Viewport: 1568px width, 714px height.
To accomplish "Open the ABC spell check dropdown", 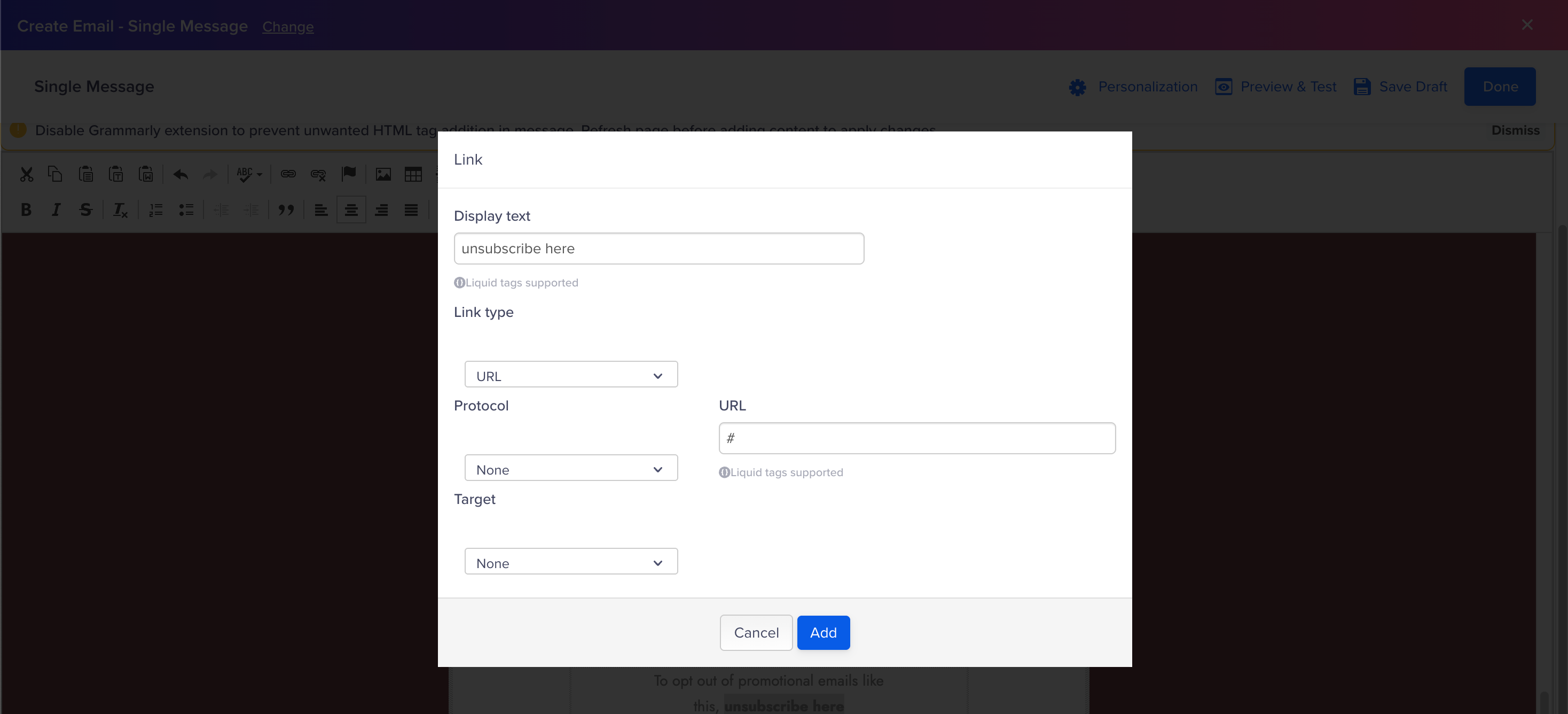I will [x=249, y=174].
